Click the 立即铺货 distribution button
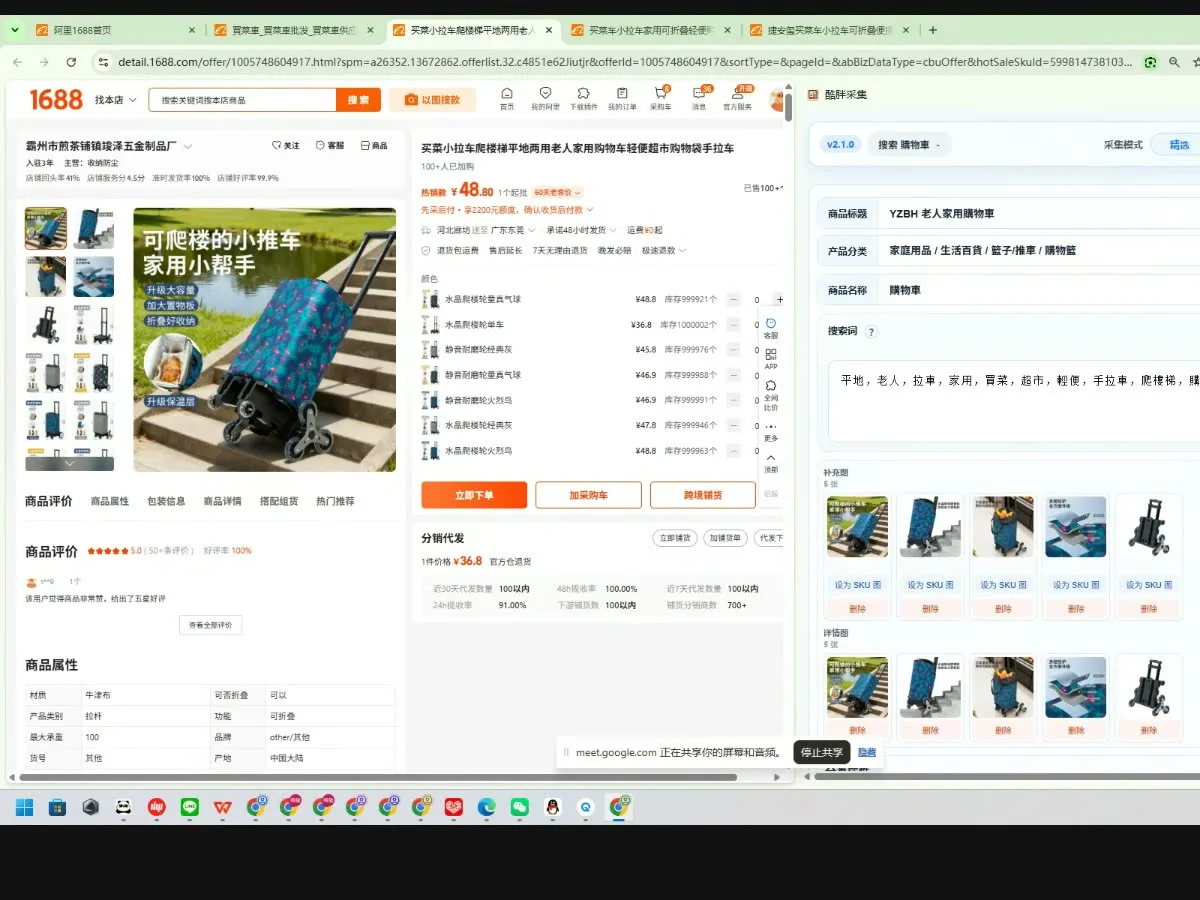The height and width of the screenshot is (900, 1200). coord(673,538)
